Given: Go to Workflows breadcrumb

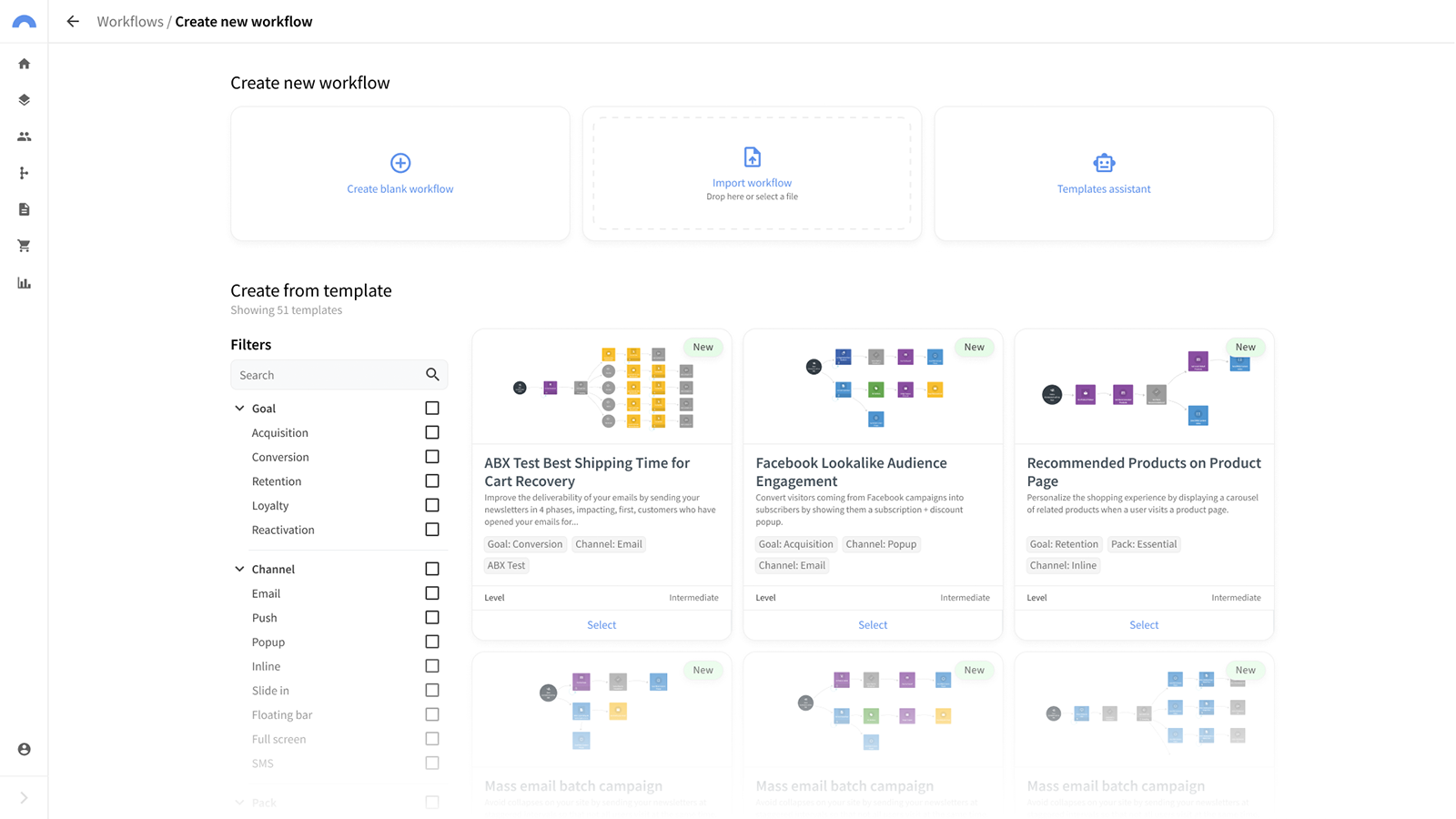Looking at the screenshot, I should (x=130, y=22).
